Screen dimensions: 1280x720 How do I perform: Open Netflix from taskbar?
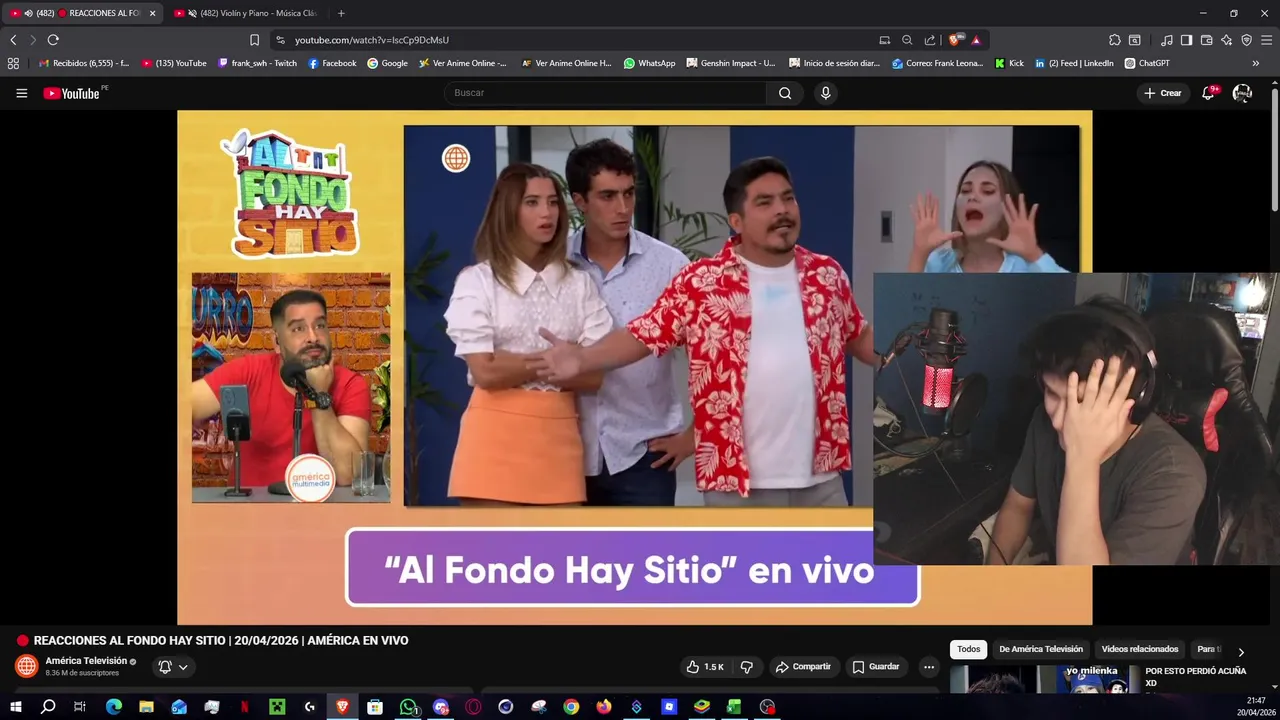[244, 707]
